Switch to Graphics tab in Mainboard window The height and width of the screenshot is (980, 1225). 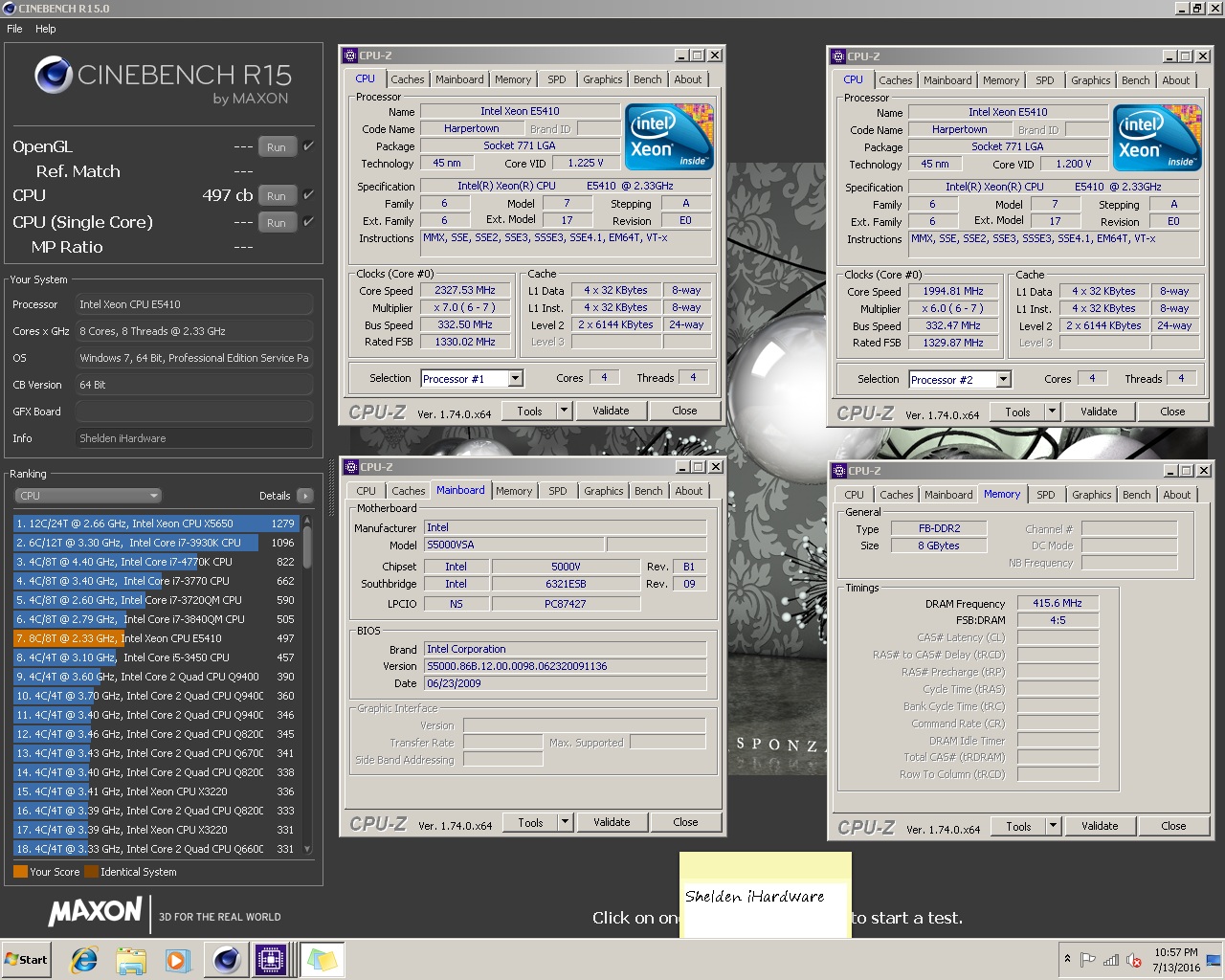[x=604, y=491]
